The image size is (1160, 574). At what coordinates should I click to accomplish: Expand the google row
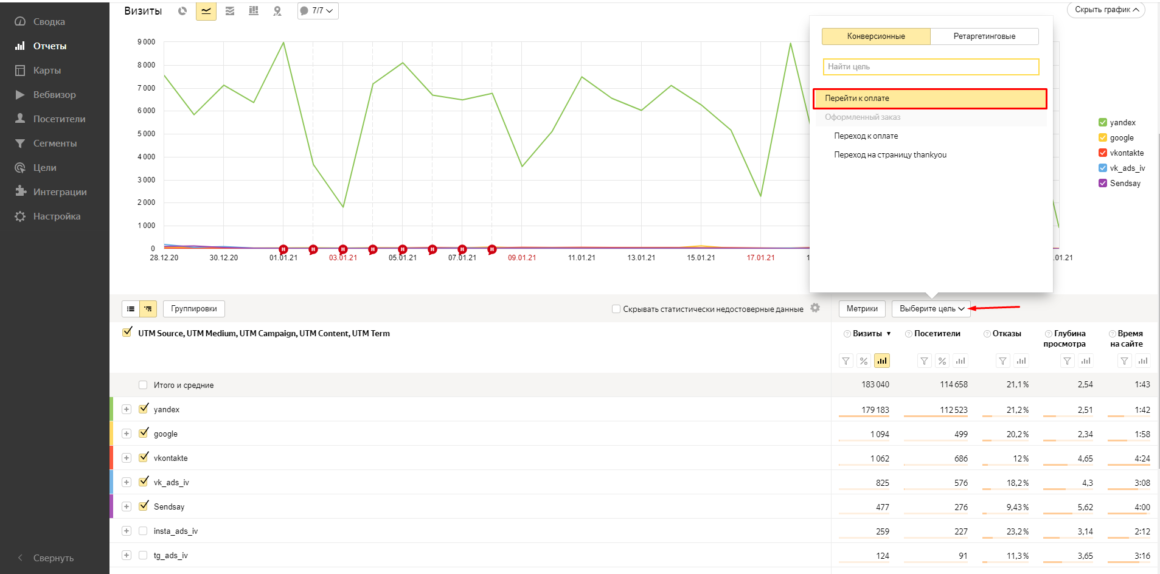(127, 433)
